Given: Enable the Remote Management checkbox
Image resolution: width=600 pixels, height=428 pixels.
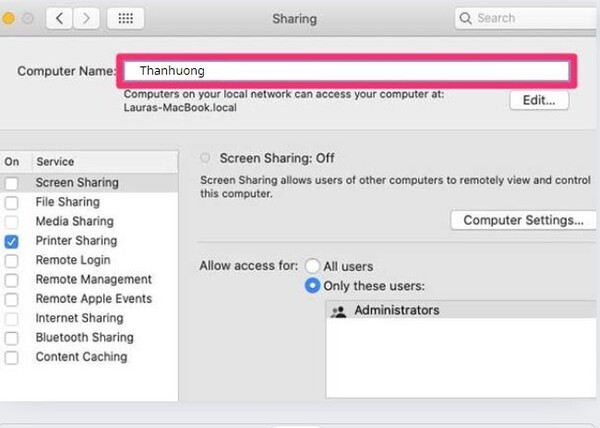Looking at the screenshot, I should [x=11, y=280].
